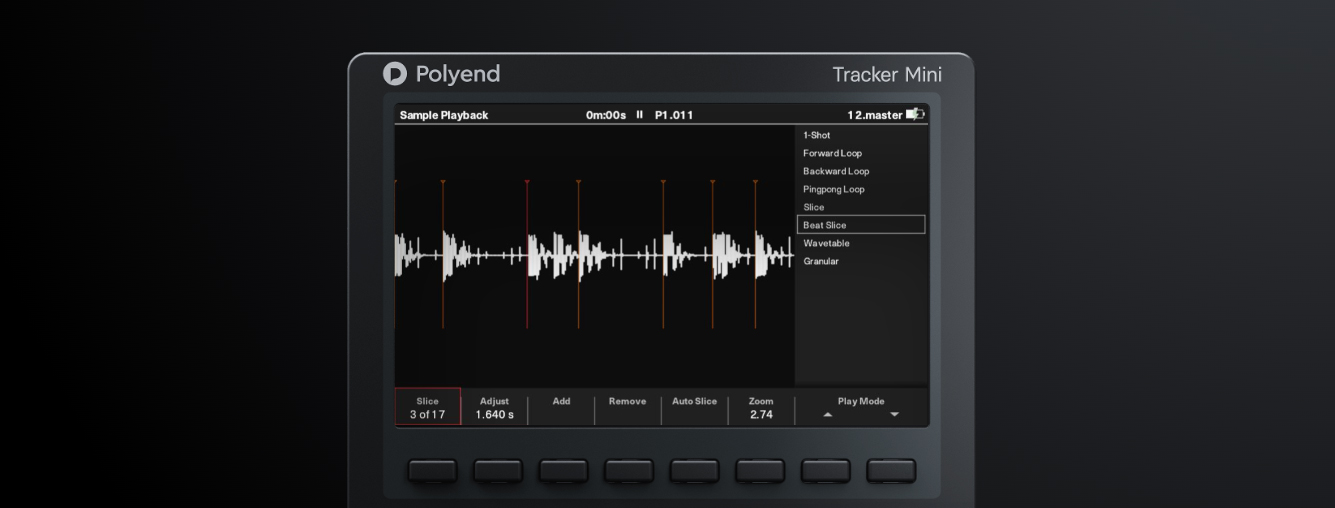Click the hardware button under the Zoom label
This screenshot has width=1335, height=508.
tap(760, 471)
